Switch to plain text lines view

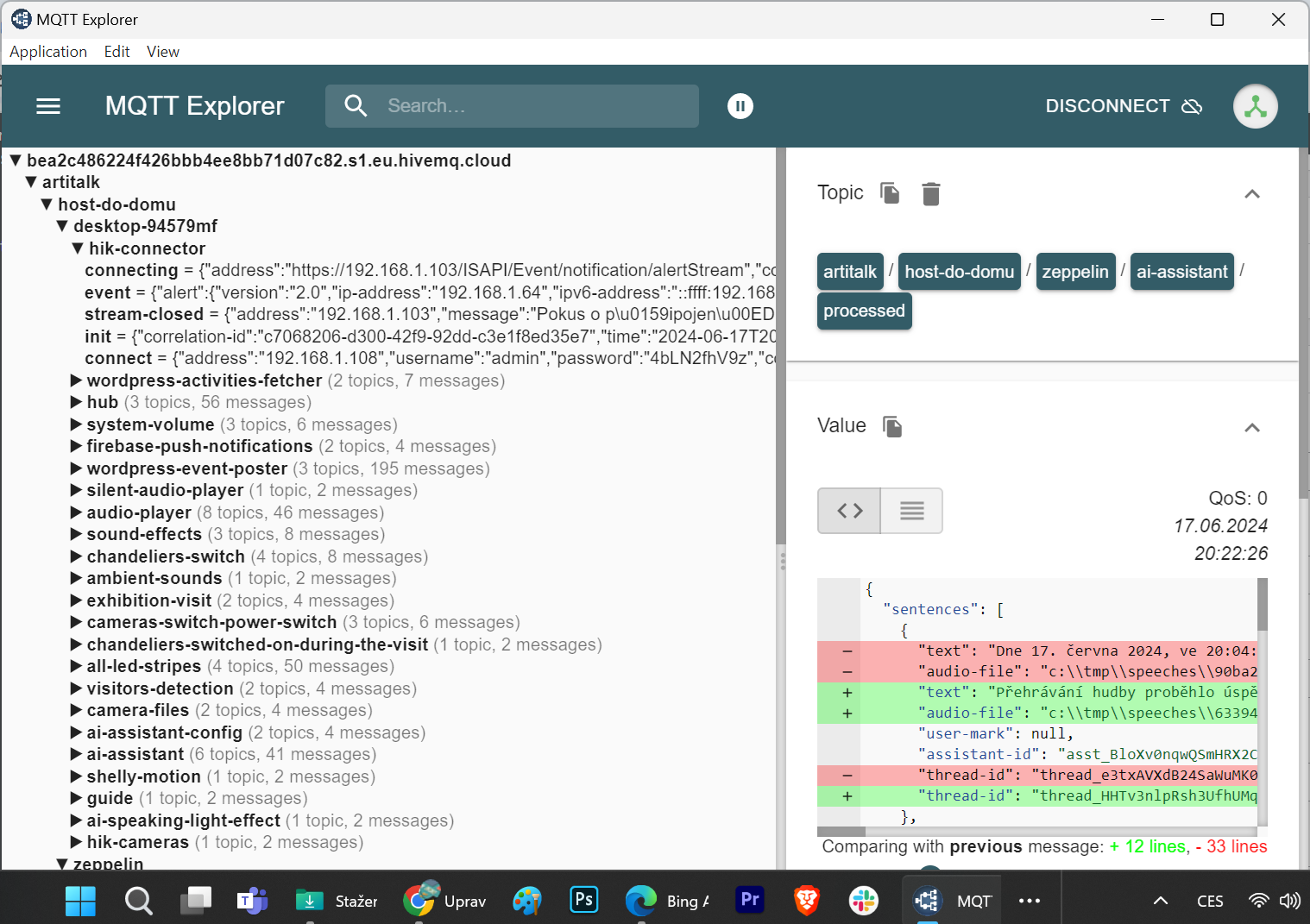[911, 511]
